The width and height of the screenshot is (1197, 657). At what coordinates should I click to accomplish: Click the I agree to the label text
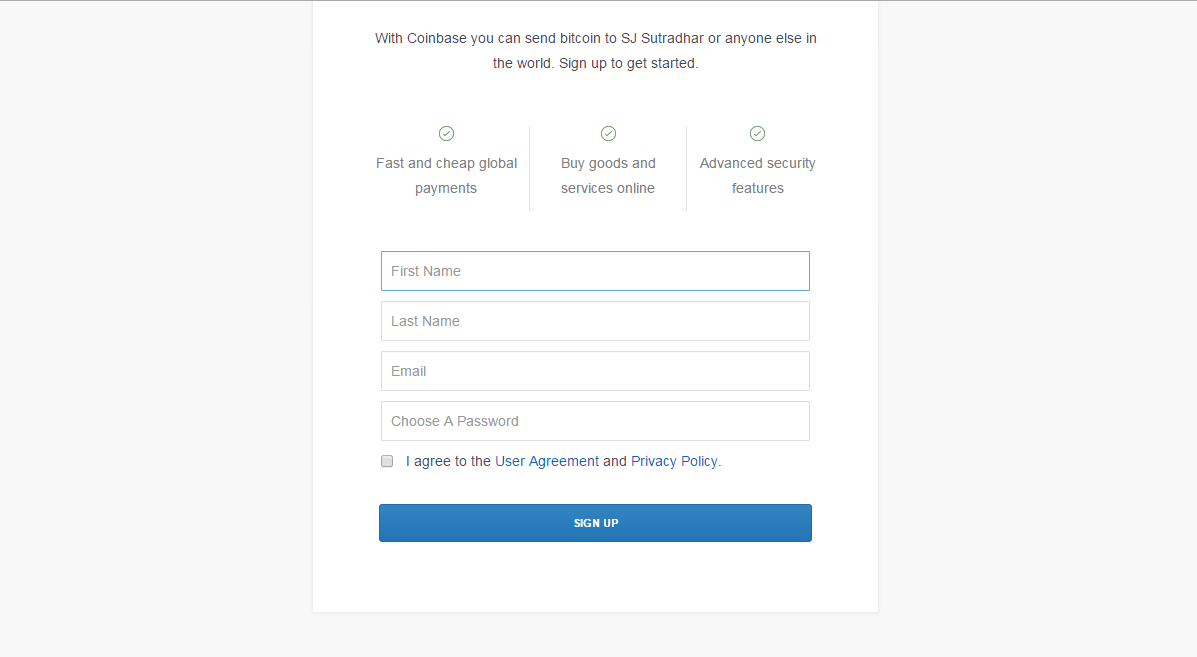448,461
